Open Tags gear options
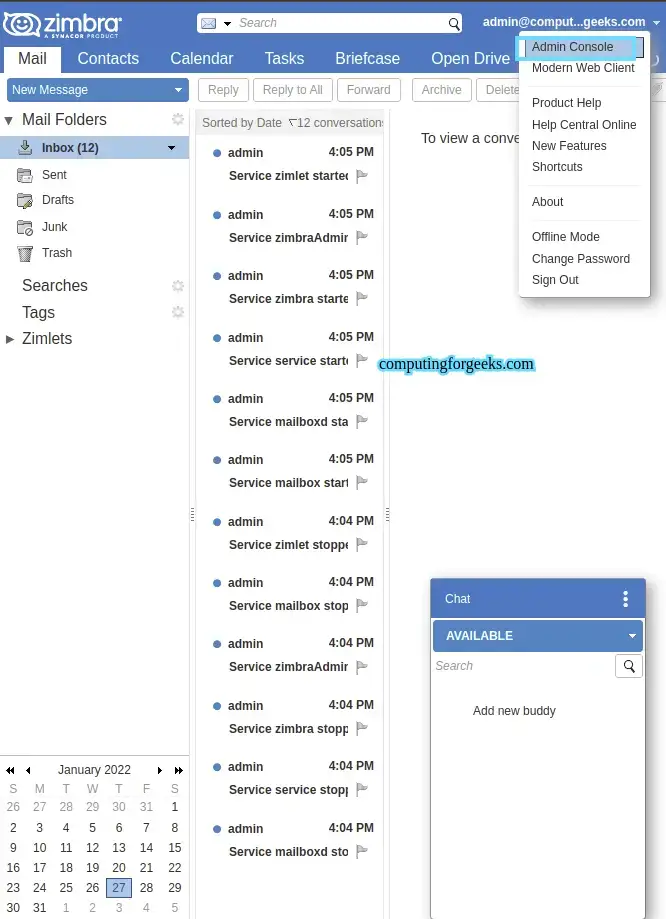This screenshot has height=919, width=666. (178, 312)
